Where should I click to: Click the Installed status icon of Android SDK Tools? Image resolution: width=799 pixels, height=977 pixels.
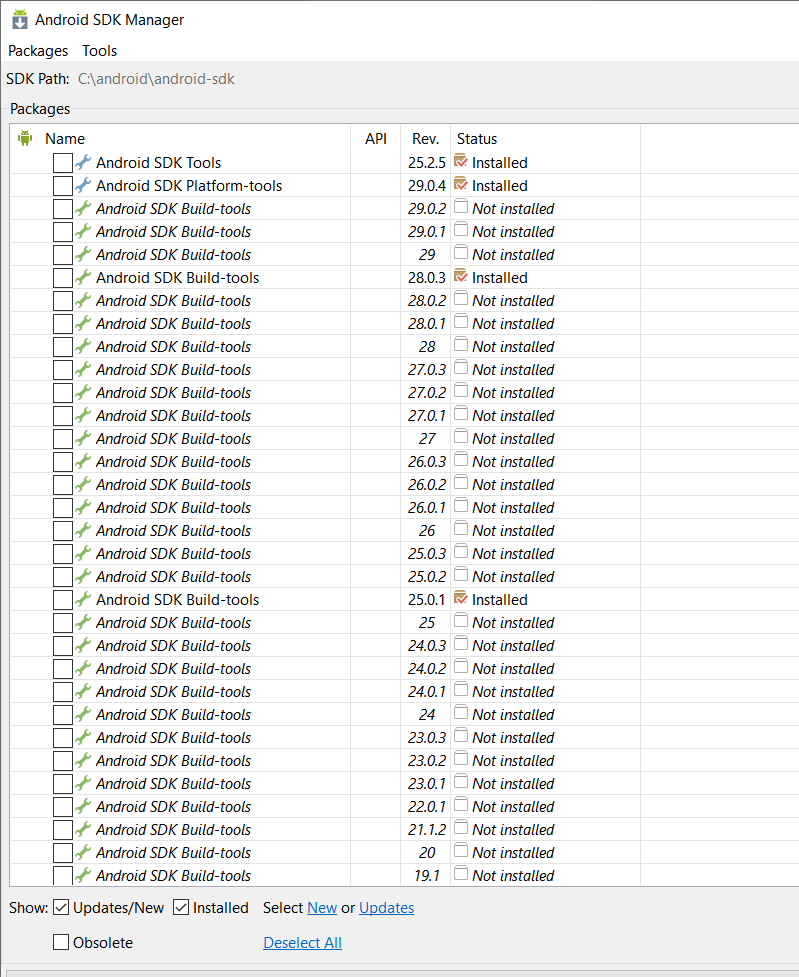(461, 161)
